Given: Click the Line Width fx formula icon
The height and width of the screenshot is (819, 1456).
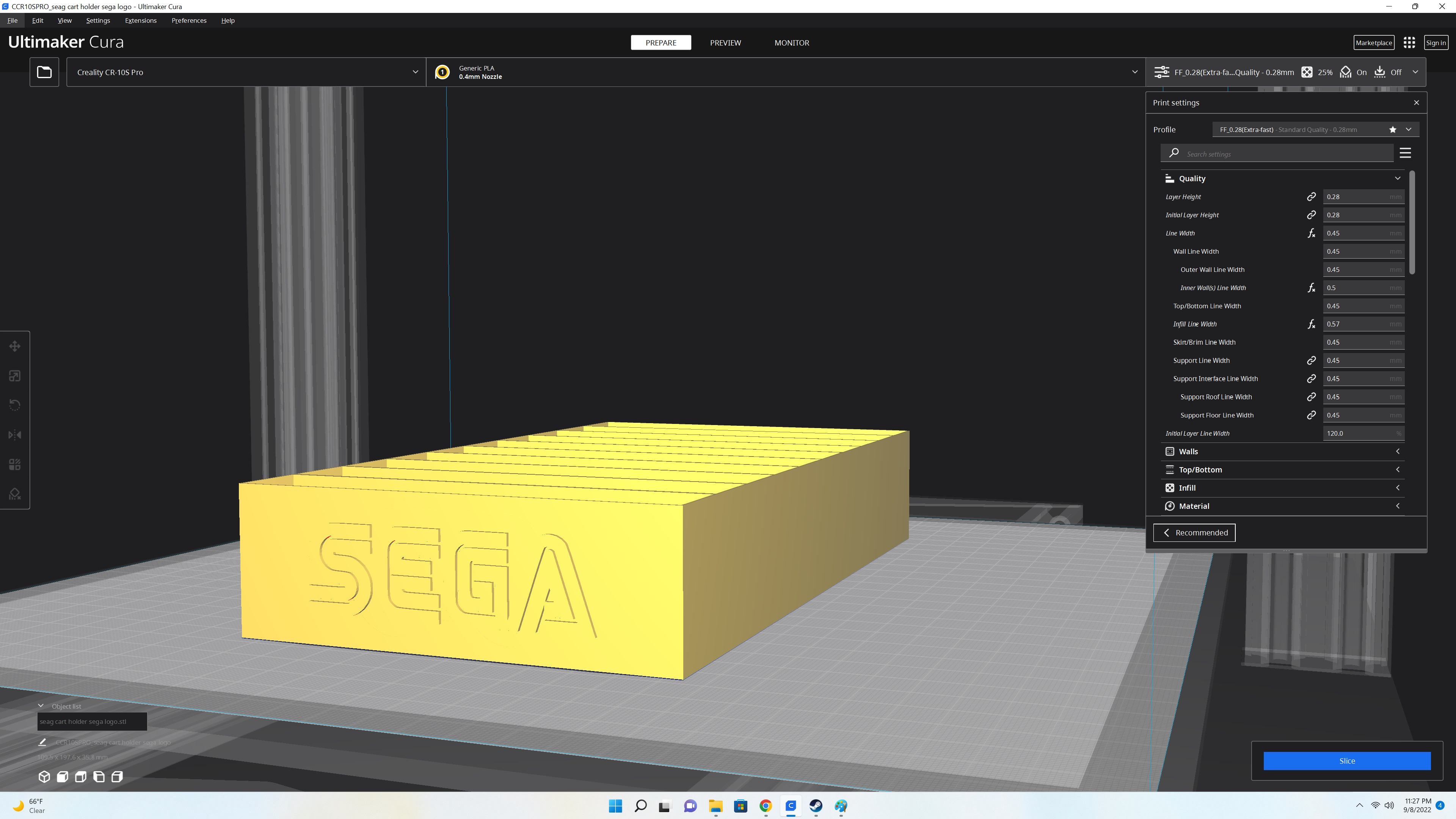Looking at the screenshot, I should coord(1311,233).
